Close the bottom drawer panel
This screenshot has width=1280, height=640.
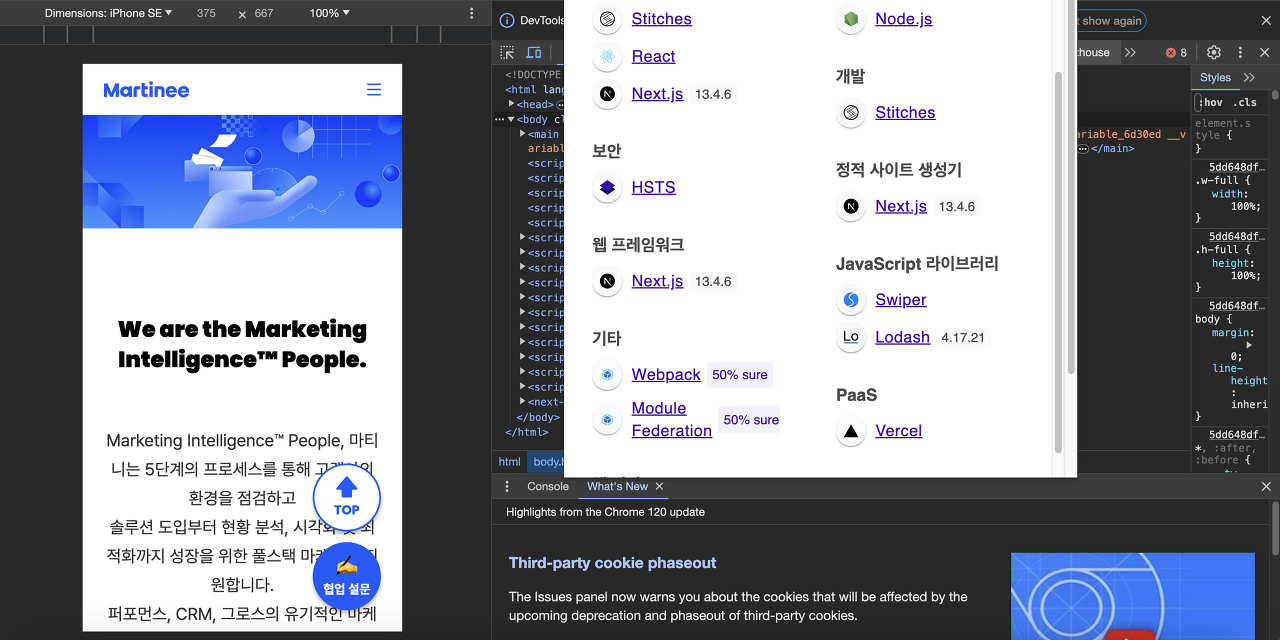point(1266,486)
